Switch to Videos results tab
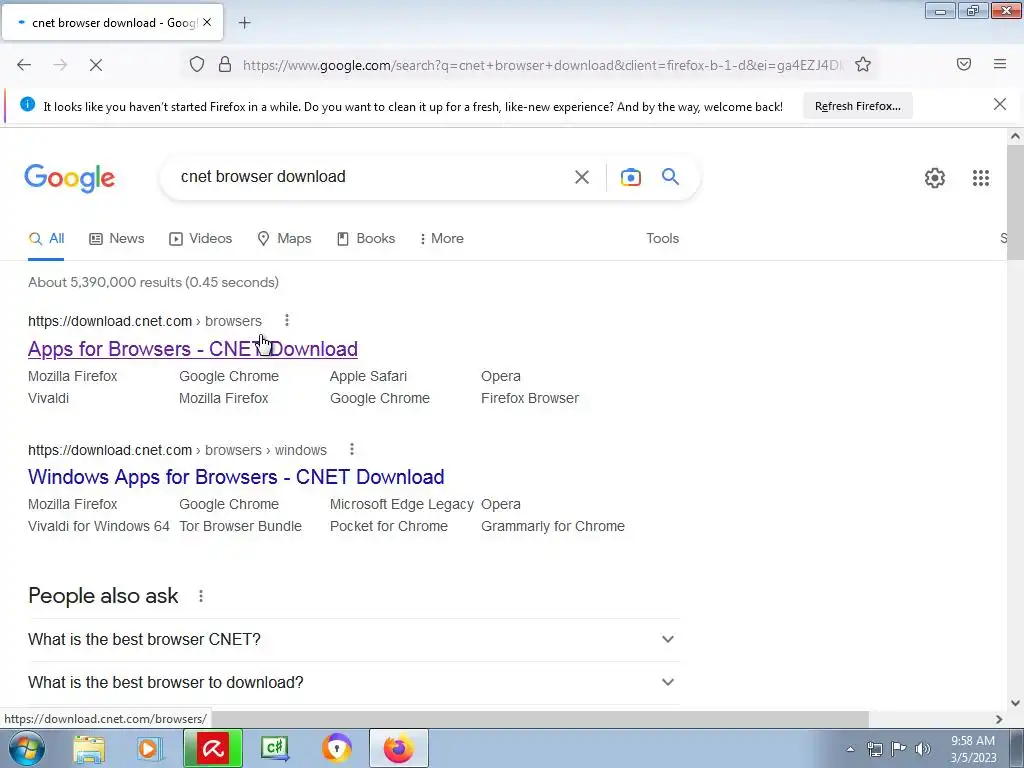The width and height of the screenshot is (1024, 768). [x=200, y=239]
